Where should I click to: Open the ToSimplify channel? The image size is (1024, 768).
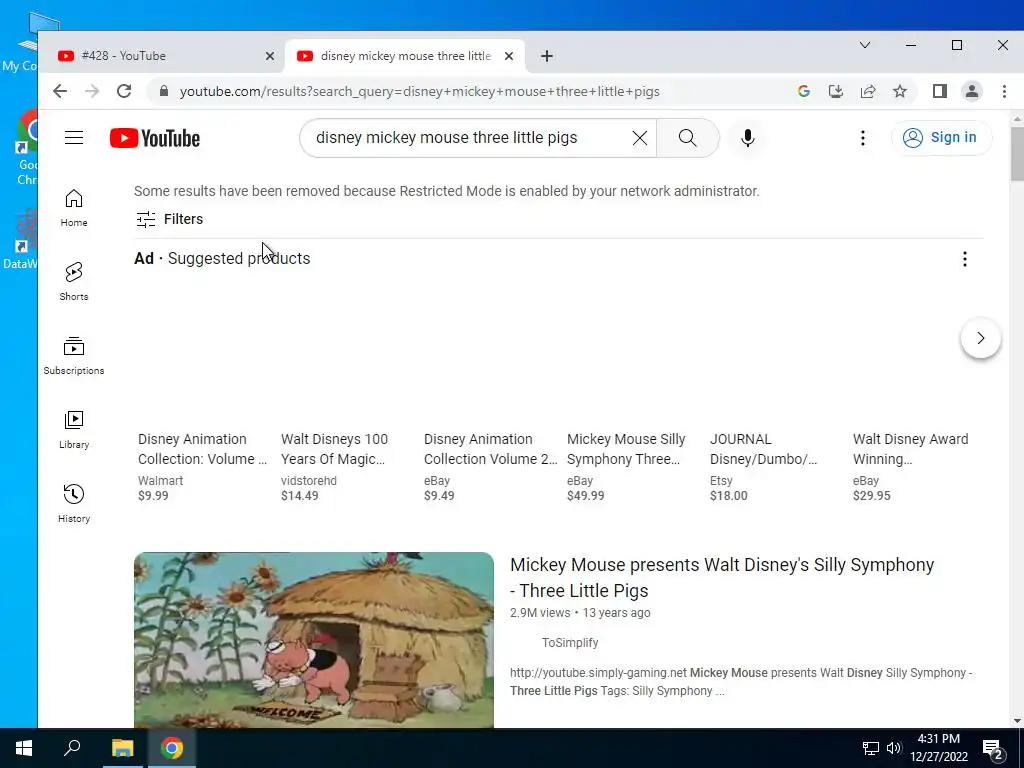click(569, 643)
